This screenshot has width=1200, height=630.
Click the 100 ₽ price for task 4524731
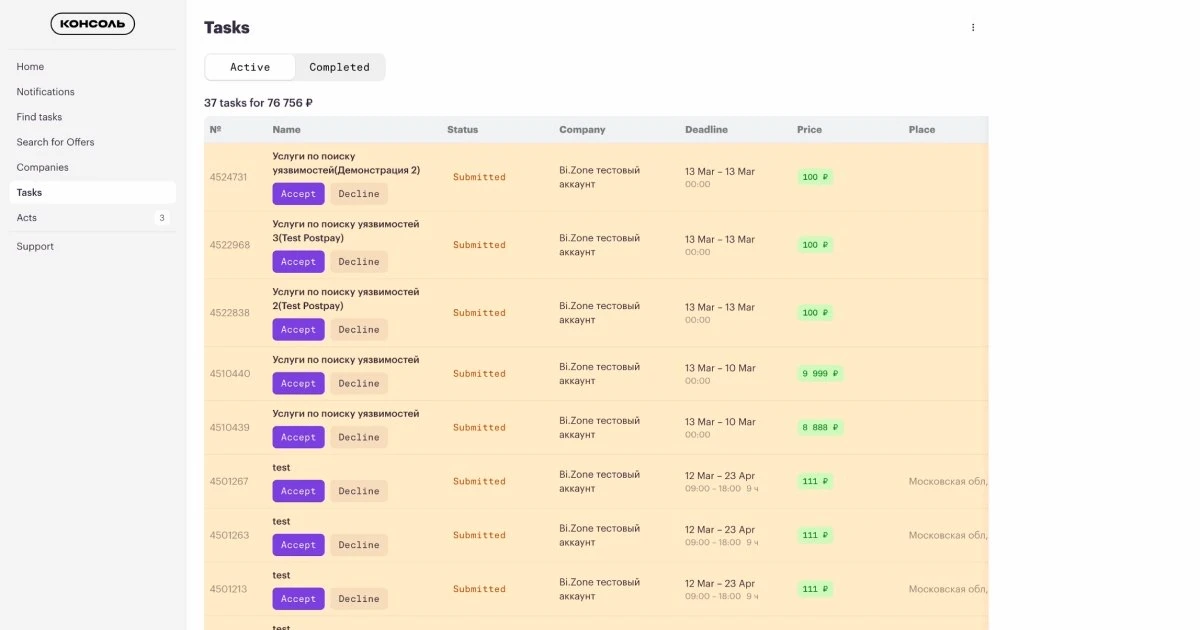click(815, 177)
